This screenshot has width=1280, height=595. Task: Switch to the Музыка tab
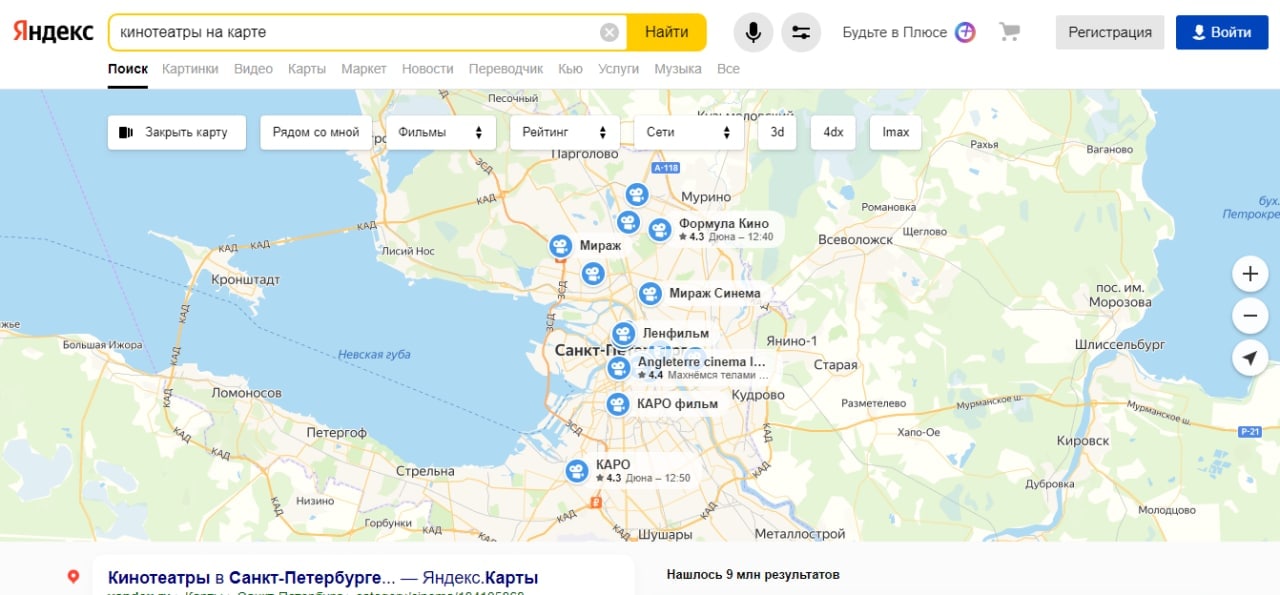click(x=678, y=69)
